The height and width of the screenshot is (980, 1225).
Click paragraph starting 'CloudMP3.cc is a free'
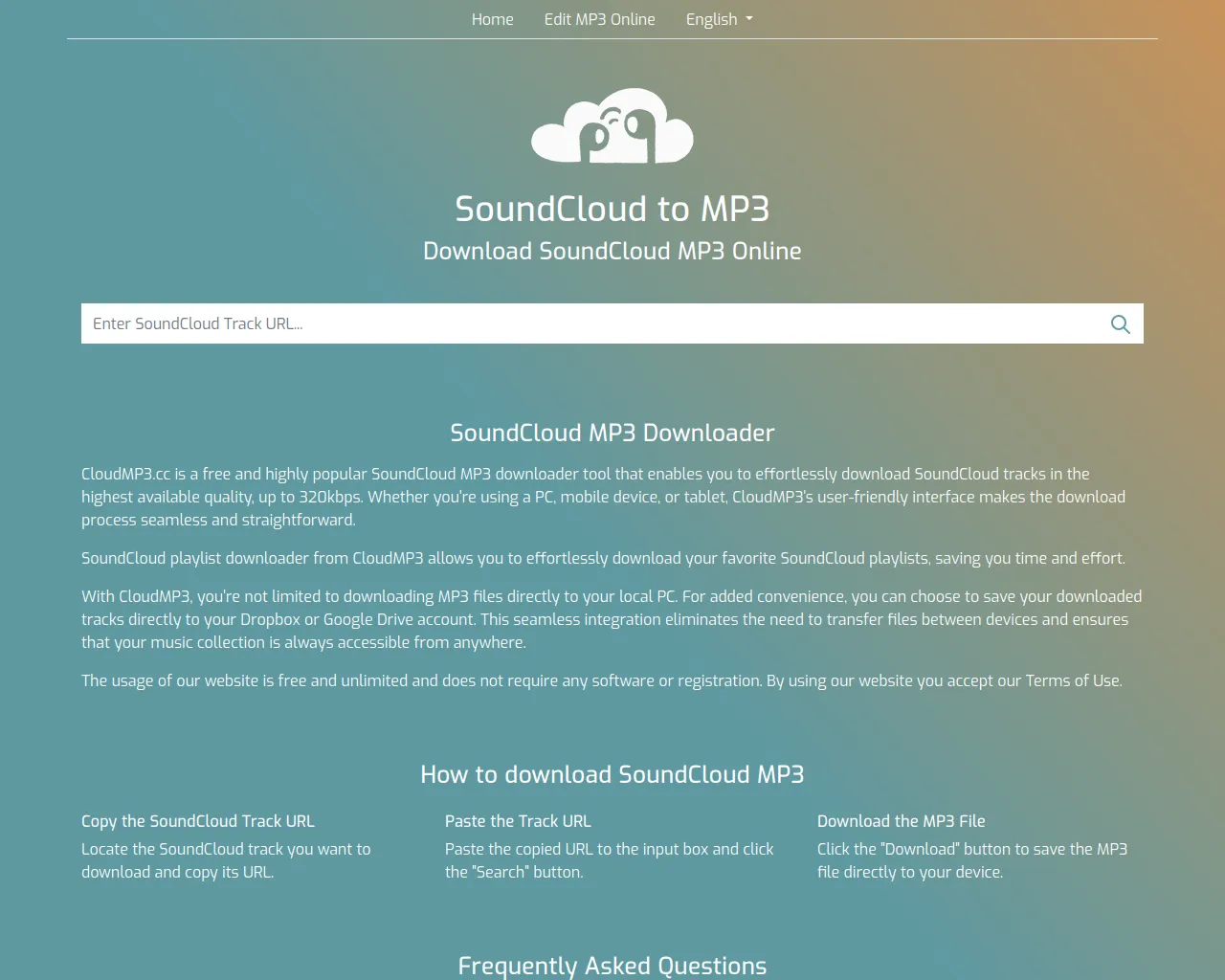pos(604,497)
